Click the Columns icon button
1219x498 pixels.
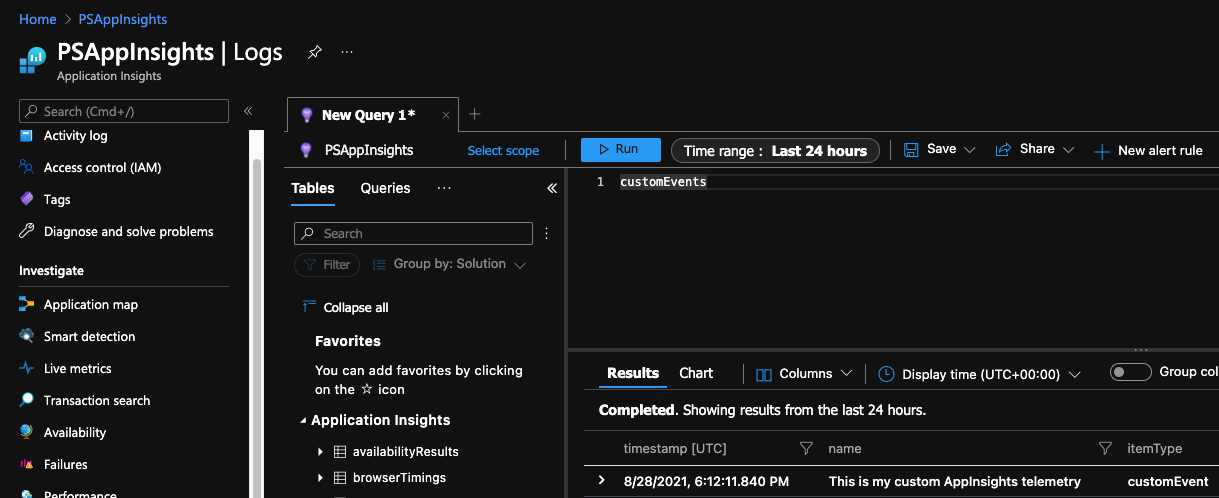(x=764, y=374)
